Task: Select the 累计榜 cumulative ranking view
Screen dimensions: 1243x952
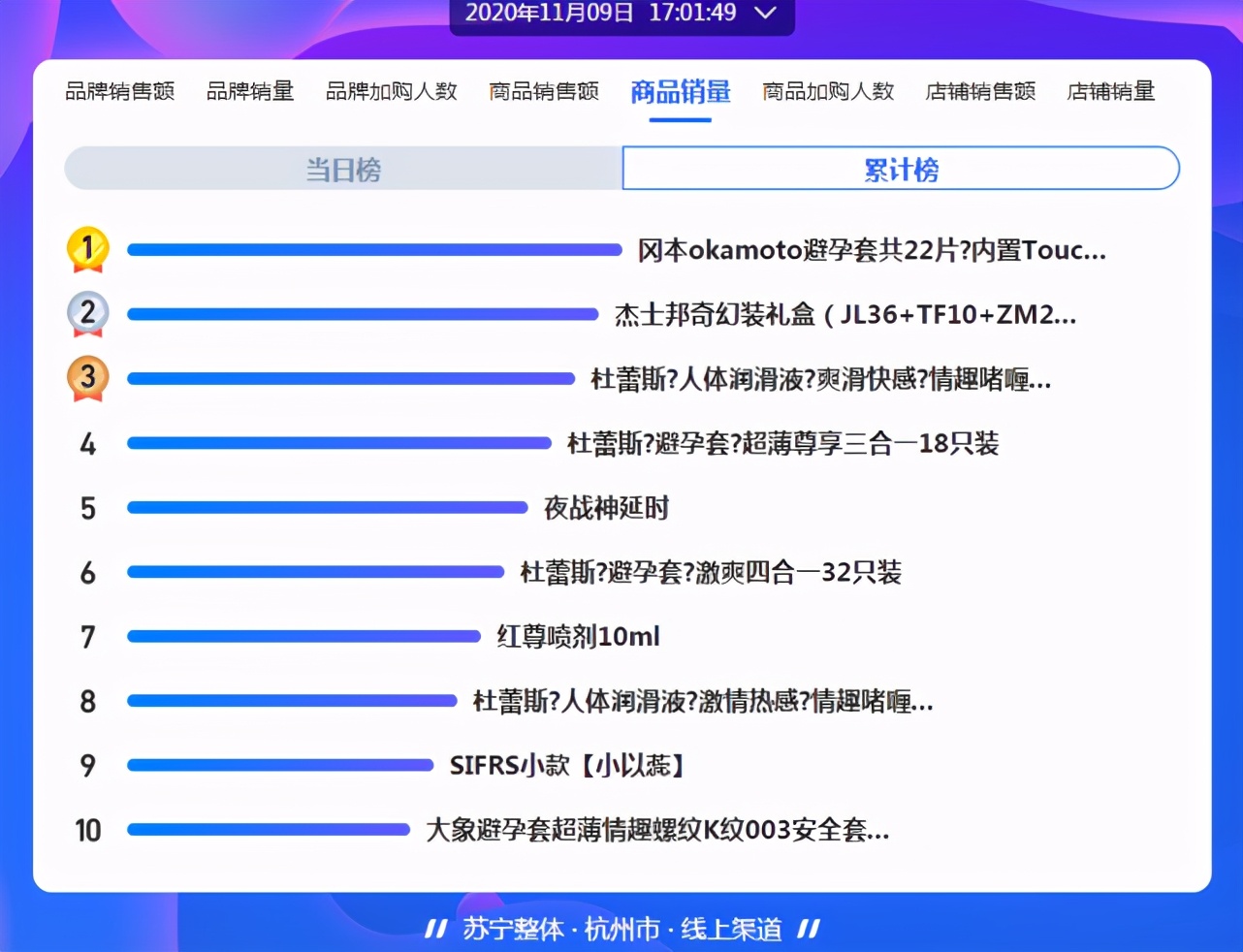Action: [901, 169]
